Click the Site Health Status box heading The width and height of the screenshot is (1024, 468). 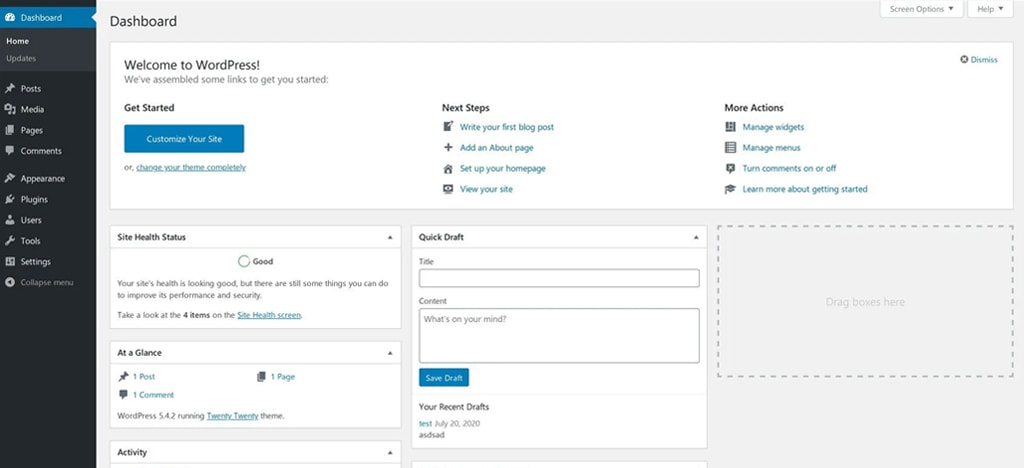coord(152,238)
